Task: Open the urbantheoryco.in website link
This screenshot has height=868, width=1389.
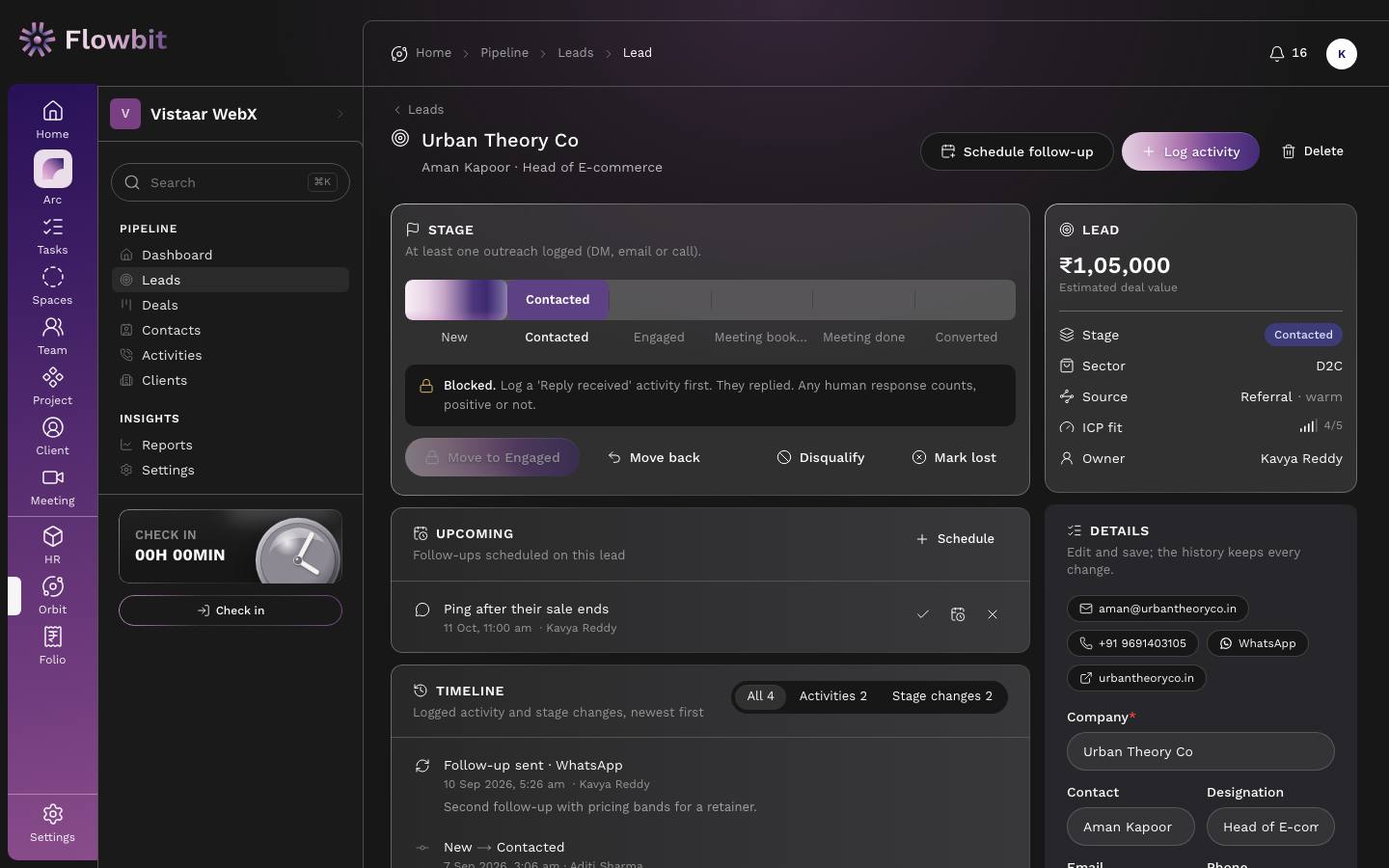Action: (1136, 678)
